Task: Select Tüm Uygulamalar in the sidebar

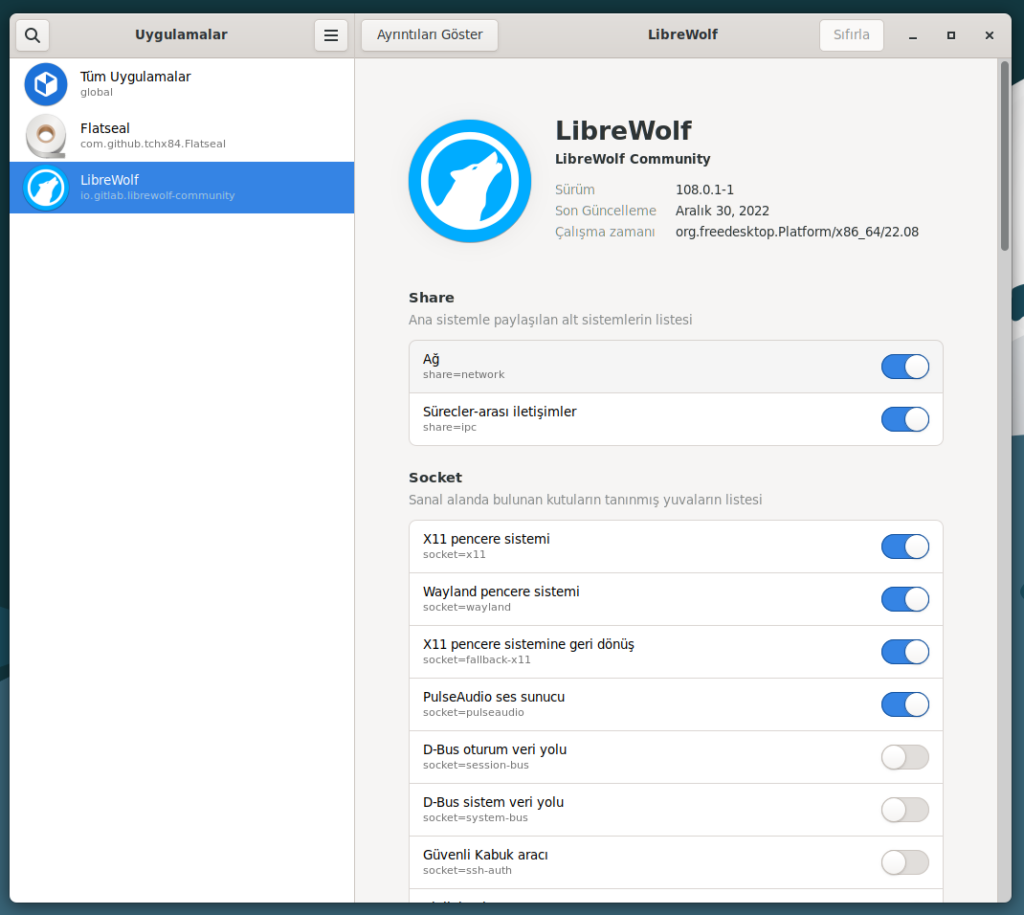Action: coord(182,84)
